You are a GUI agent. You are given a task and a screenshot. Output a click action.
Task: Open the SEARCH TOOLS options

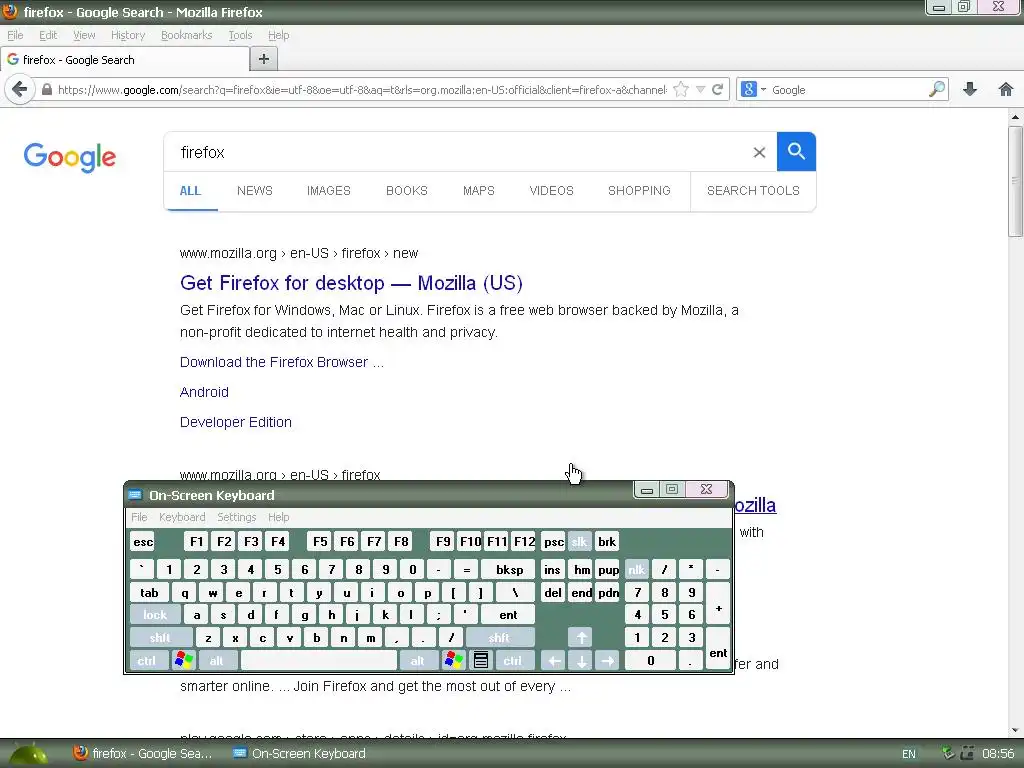tap(753, 191)
